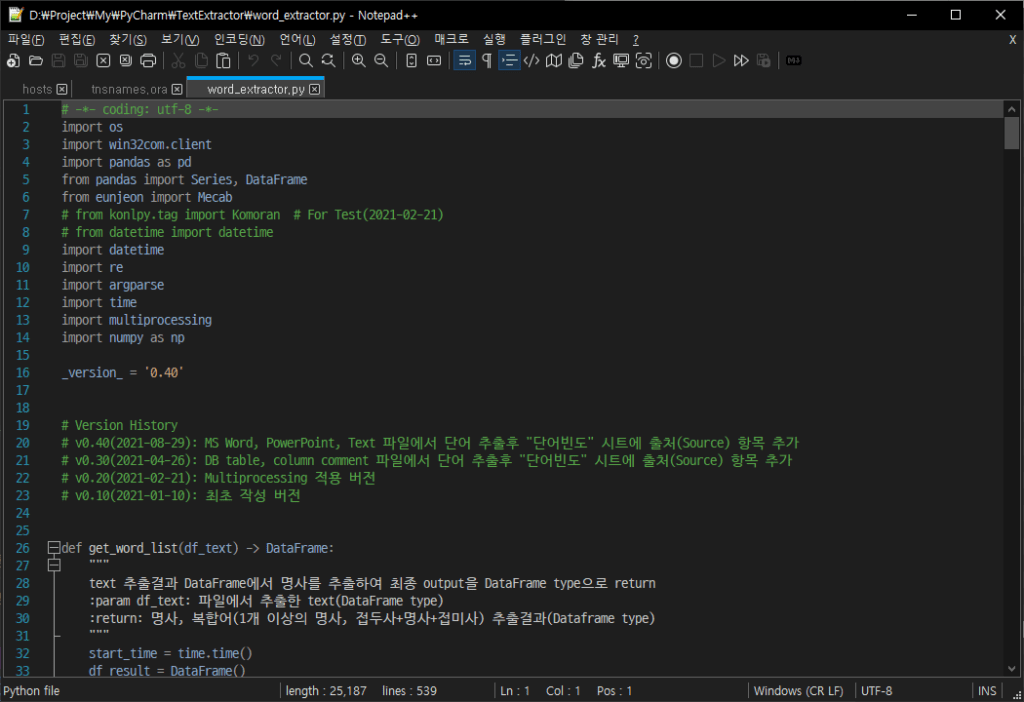
Task: Open the Document Map panel
Action: [x=552, y=60]
